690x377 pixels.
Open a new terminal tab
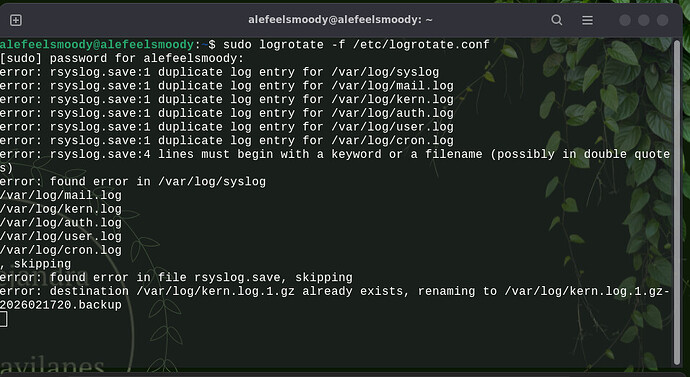click(x=16, y=20)
